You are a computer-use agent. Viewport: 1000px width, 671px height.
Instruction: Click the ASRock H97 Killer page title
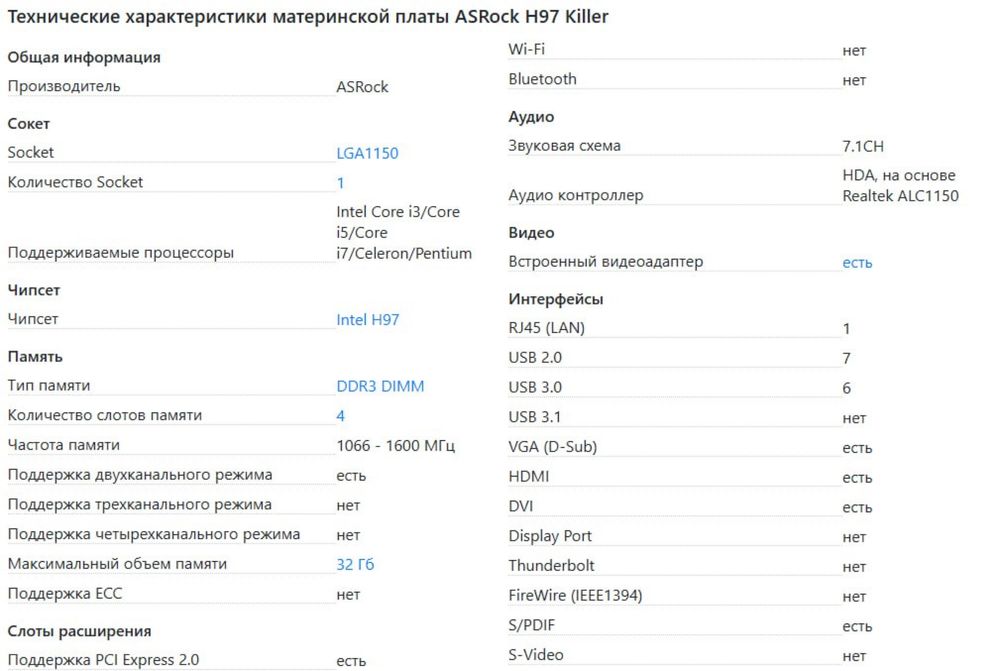pyautogui.click(x=308, y=17)
